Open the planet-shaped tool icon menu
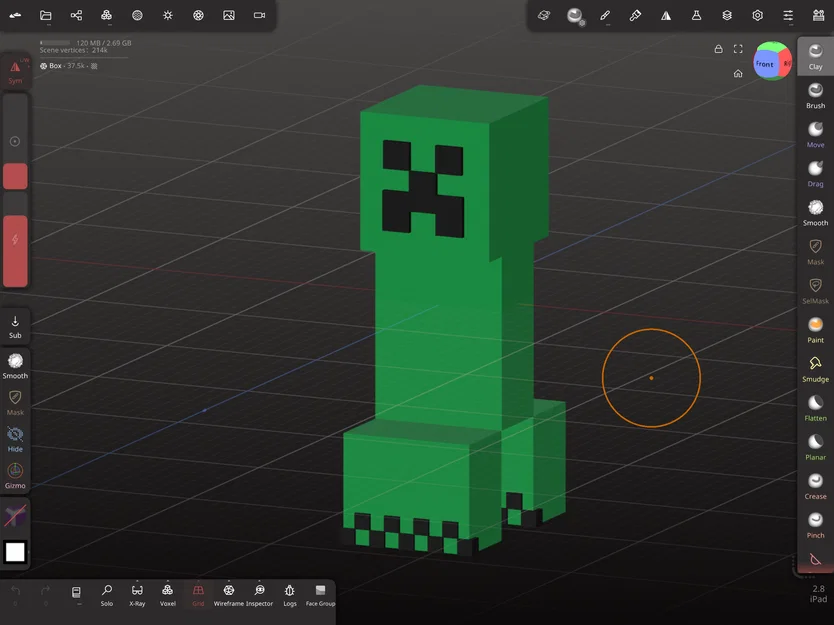The image size is (834, 625). 544,15
